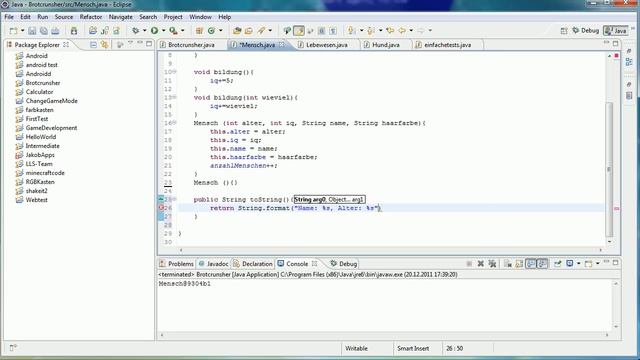Collapse the bildung() method fold marker
Image resolution: width=640 pixels, height=360 pixels.
pos(175,72)
